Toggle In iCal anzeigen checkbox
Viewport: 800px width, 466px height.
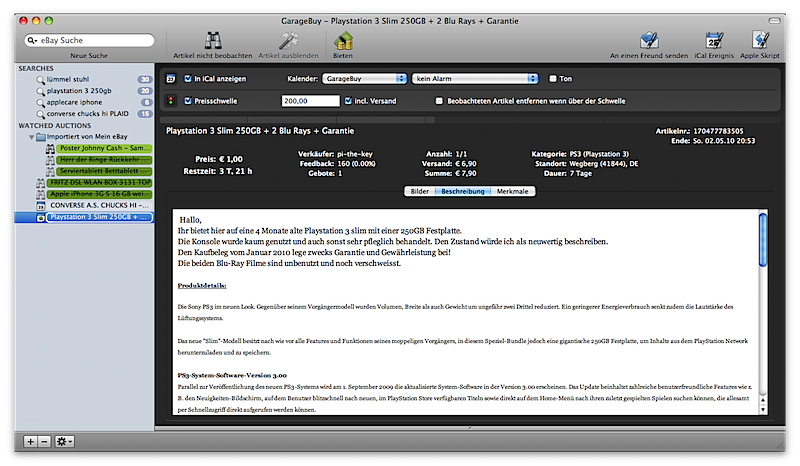pyautogui.click(x=188, y=79)
